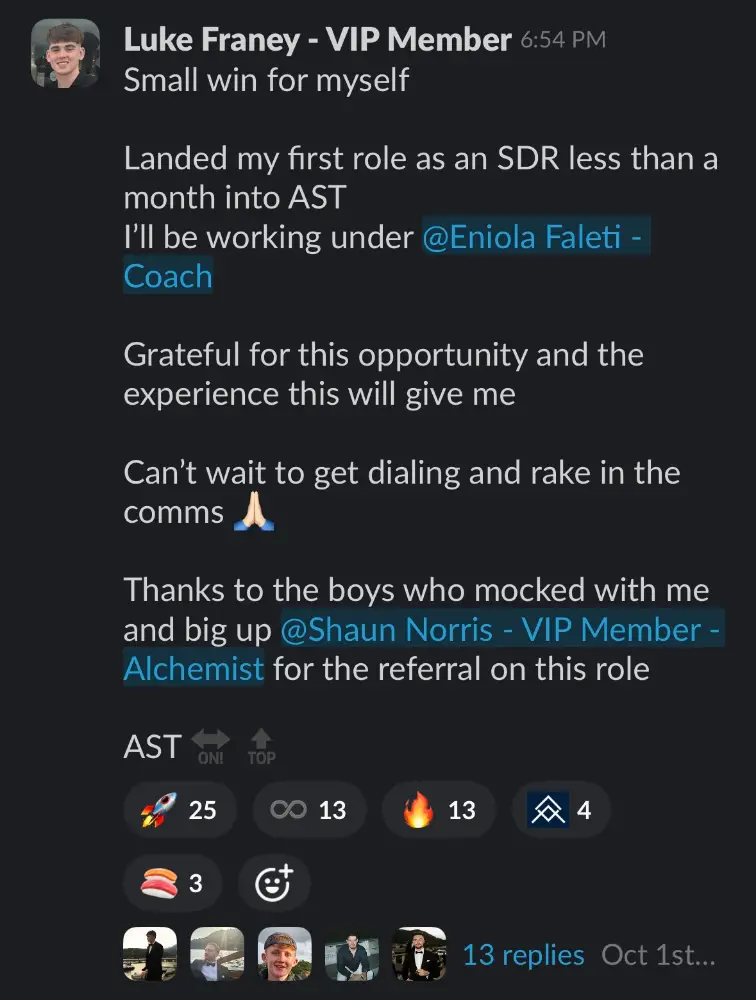Click the Luke Franey - VIP Member name

[x=317, y=40]
